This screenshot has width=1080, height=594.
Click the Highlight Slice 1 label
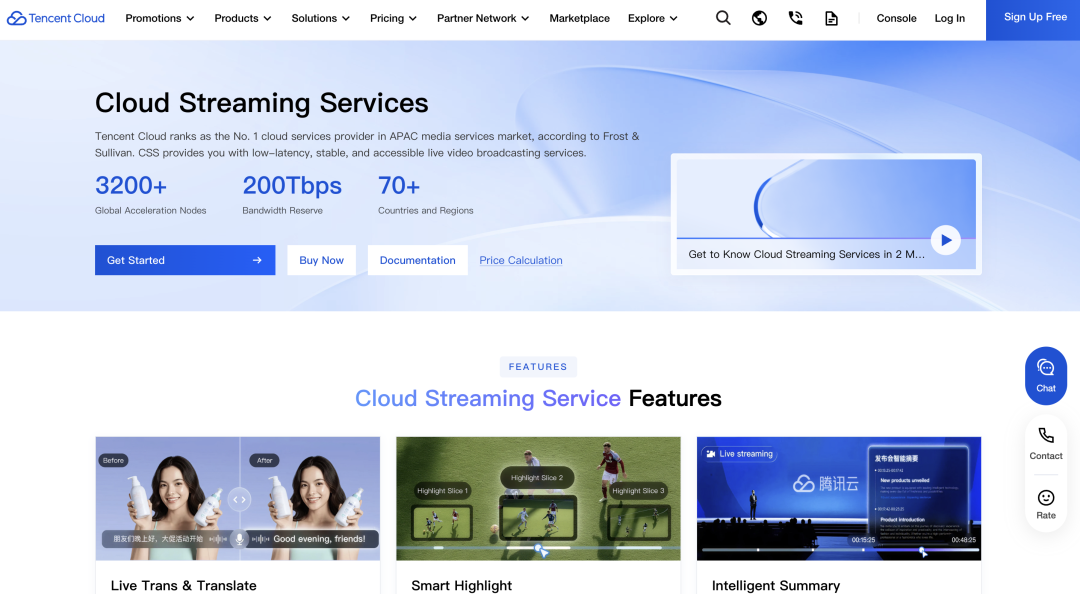coord(442,491)
